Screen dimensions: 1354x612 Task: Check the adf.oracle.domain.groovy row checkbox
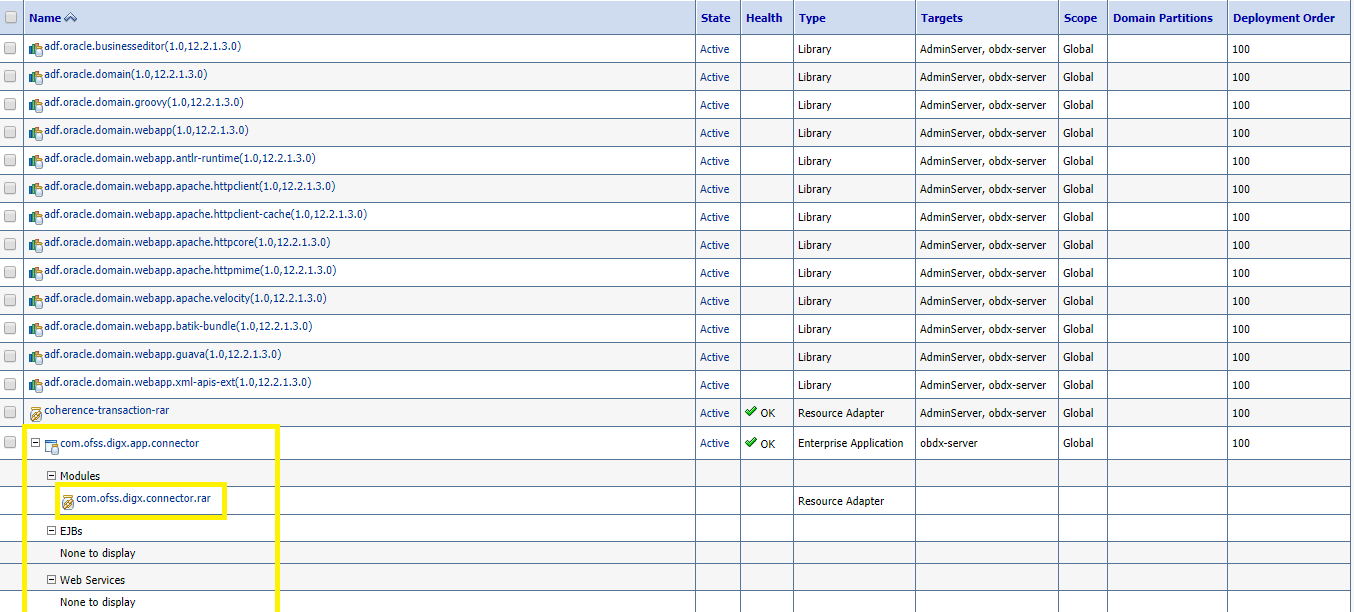10,104
